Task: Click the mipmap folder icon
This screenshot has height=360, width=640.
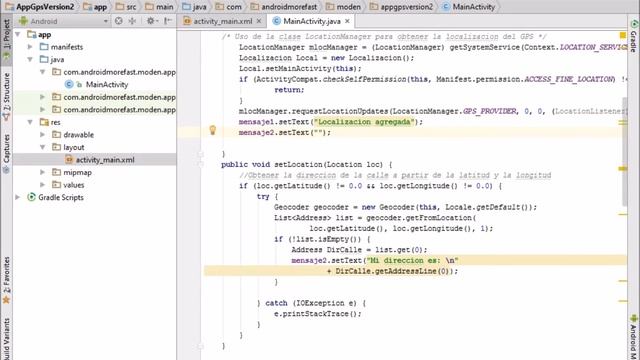Action: click(56, 172)
